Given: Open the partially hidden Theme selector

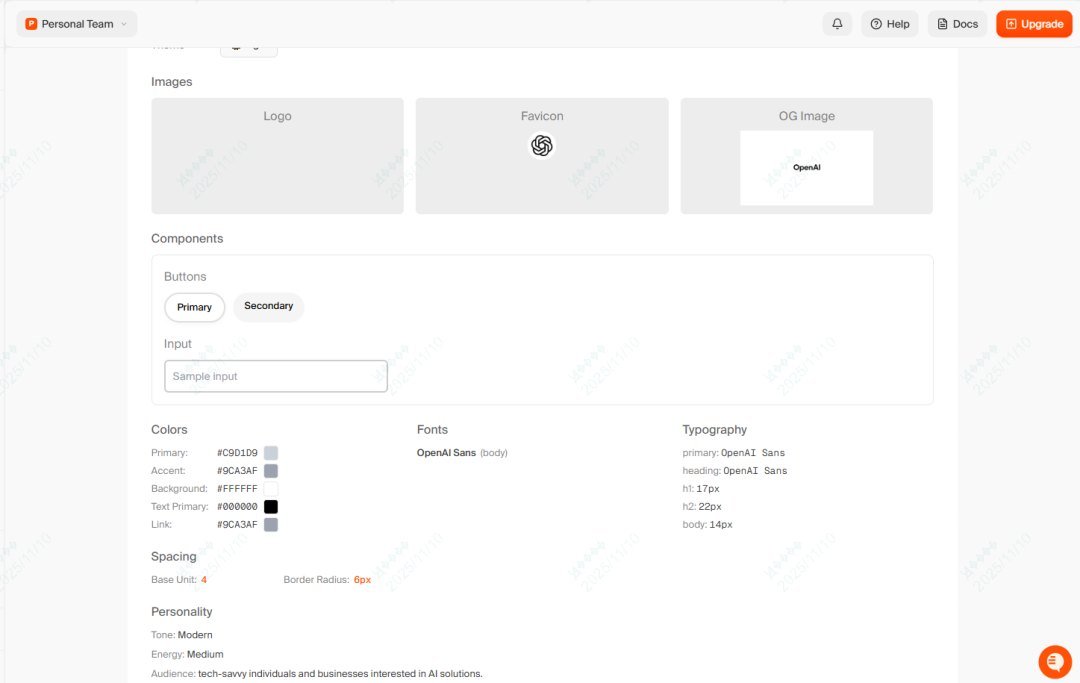Looking at the screenshot, I should (x=249, y=50).
